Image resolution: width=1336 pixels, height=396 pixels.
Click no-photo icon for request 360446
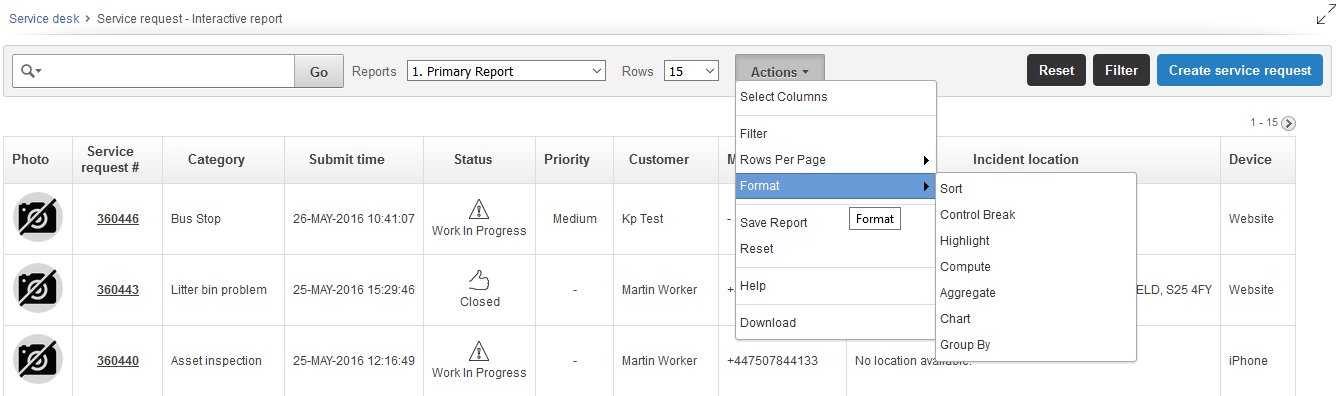[x=38, y=218]
